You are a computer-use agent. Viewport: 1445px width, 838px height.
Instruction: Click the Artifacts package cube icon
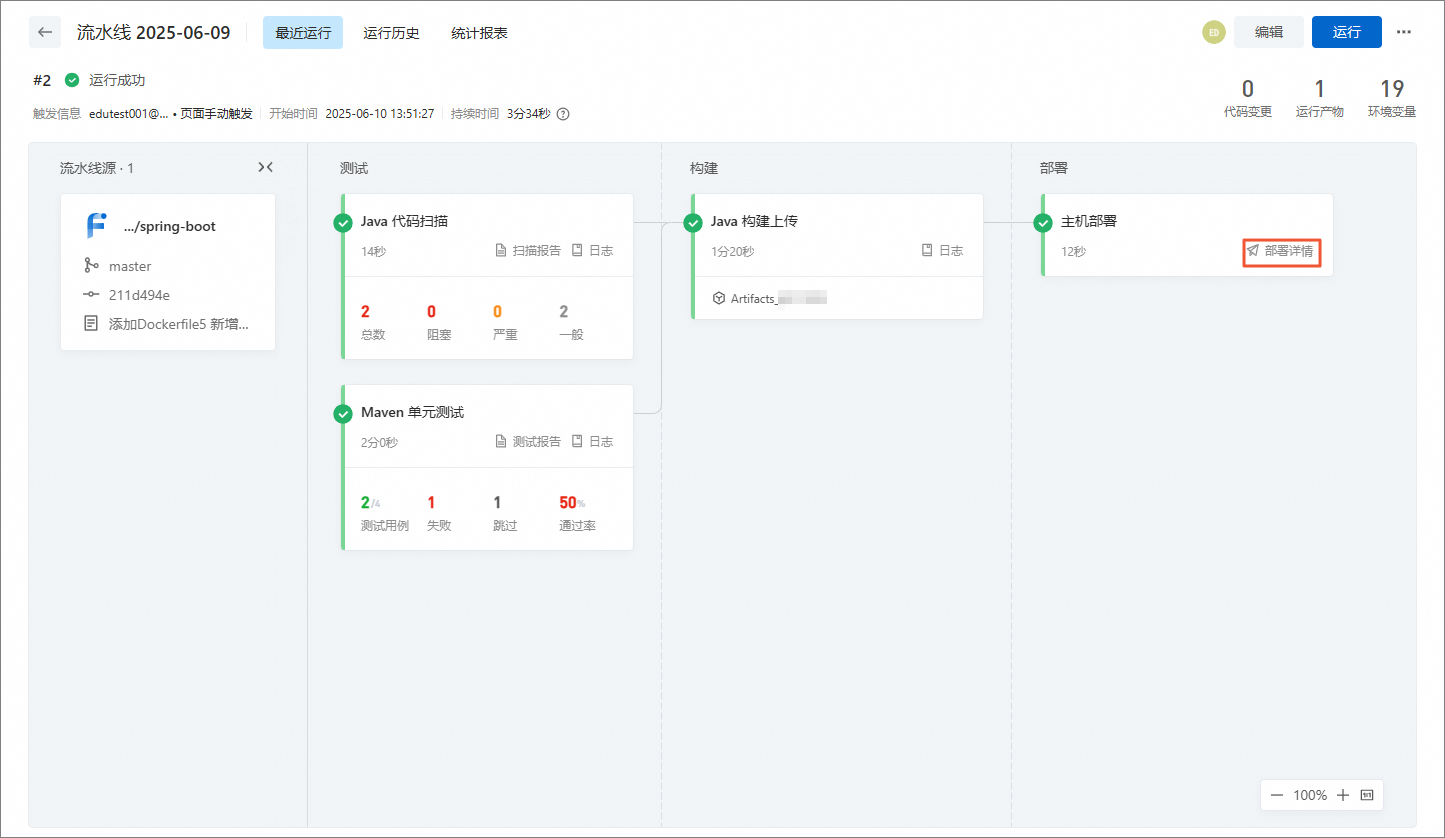[718, 298]
